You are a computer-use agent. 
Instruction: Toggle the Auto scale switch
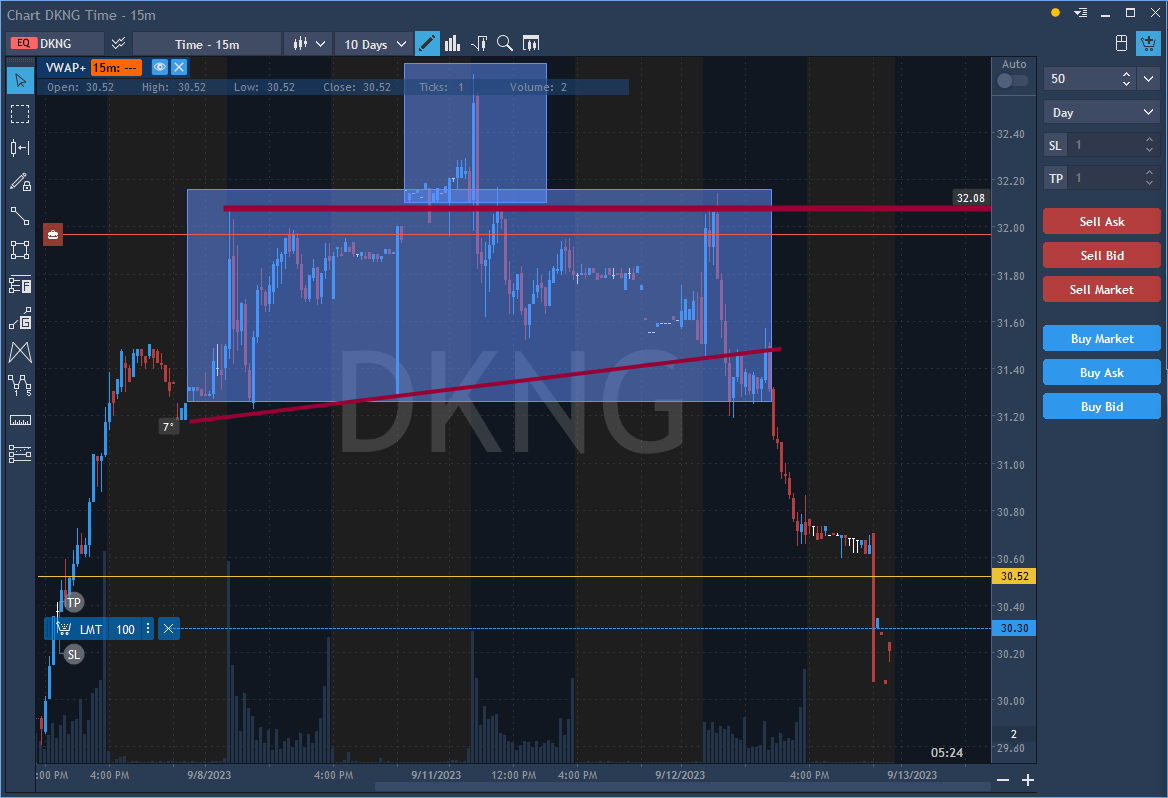[x=1012, y=80]
